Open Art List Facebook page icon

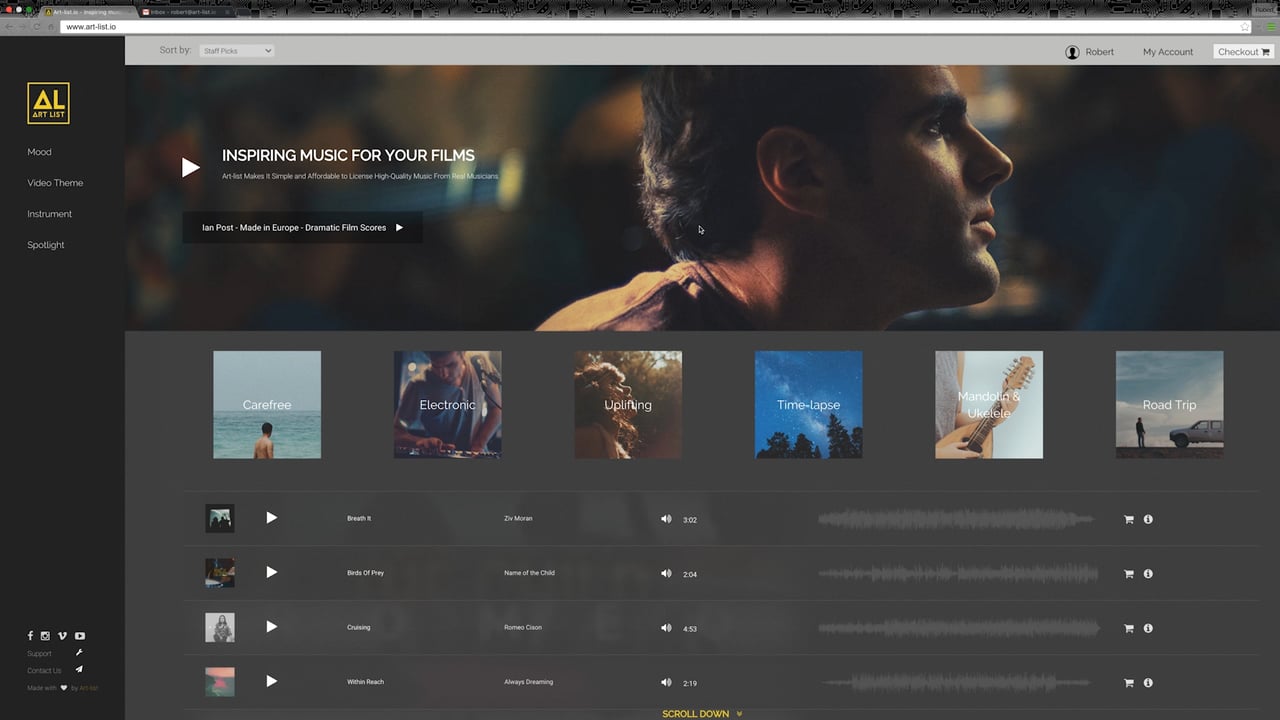[30, 636]
